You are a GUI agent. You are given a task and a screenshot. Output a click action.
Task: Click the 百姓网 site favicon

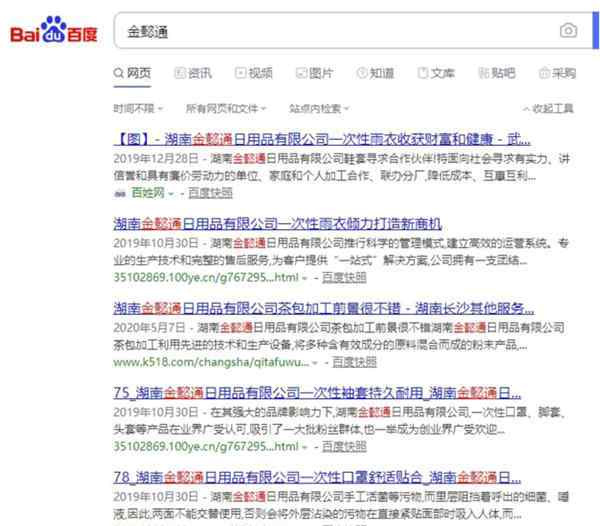pyautogui.click(x=120, y=194)
